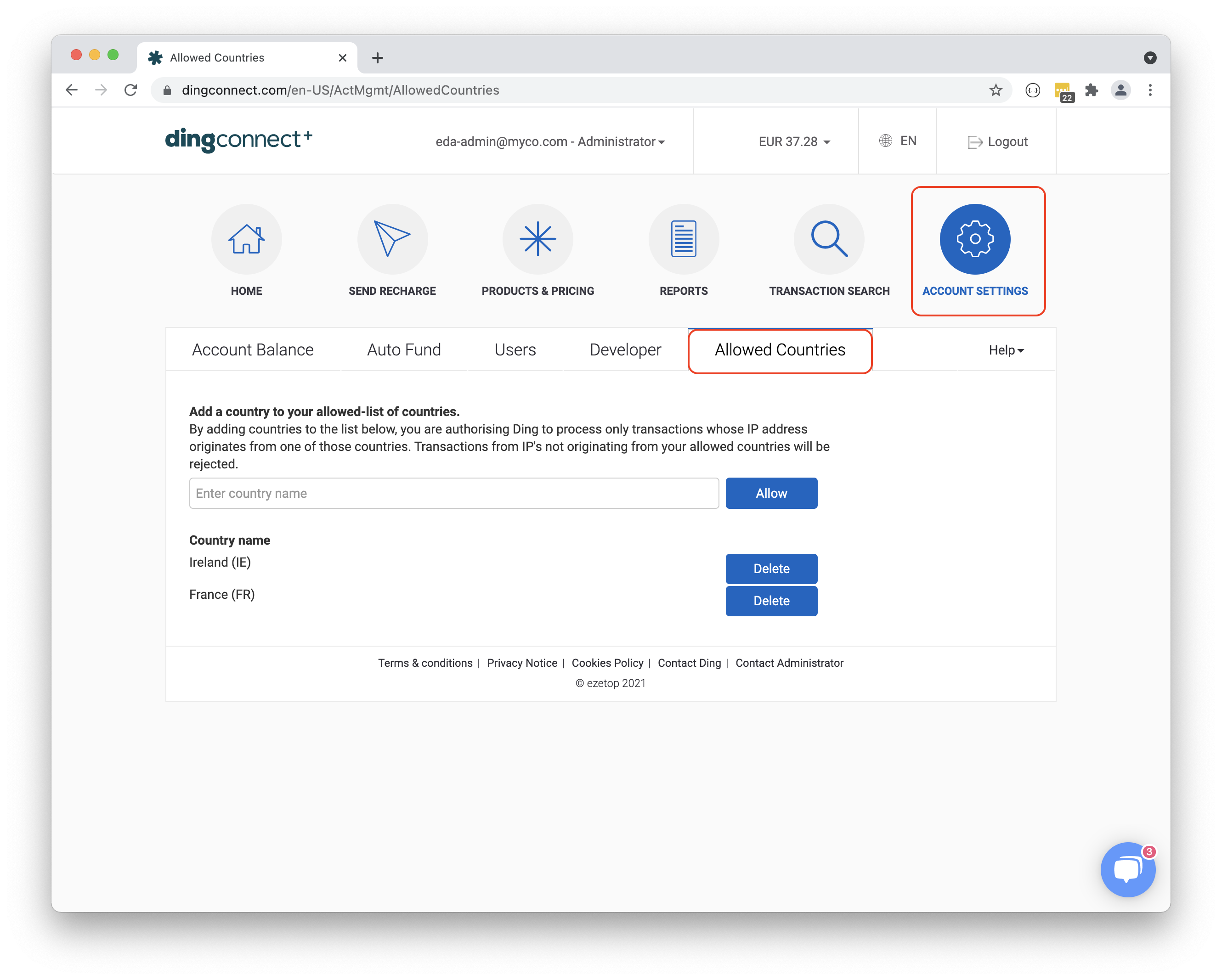Open the Home page via house icon
This screenshot has height=980, width=1222.
coord(246,239)
